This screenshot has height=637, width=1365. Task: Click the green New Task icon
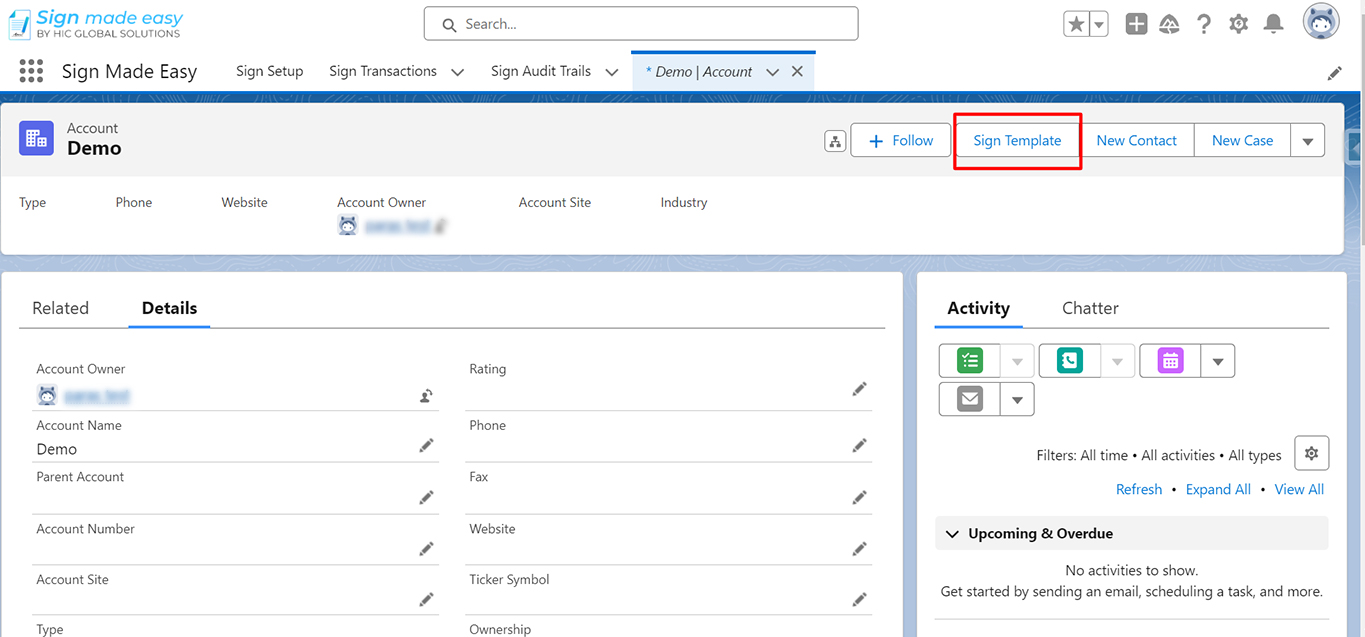click(970, 361)
